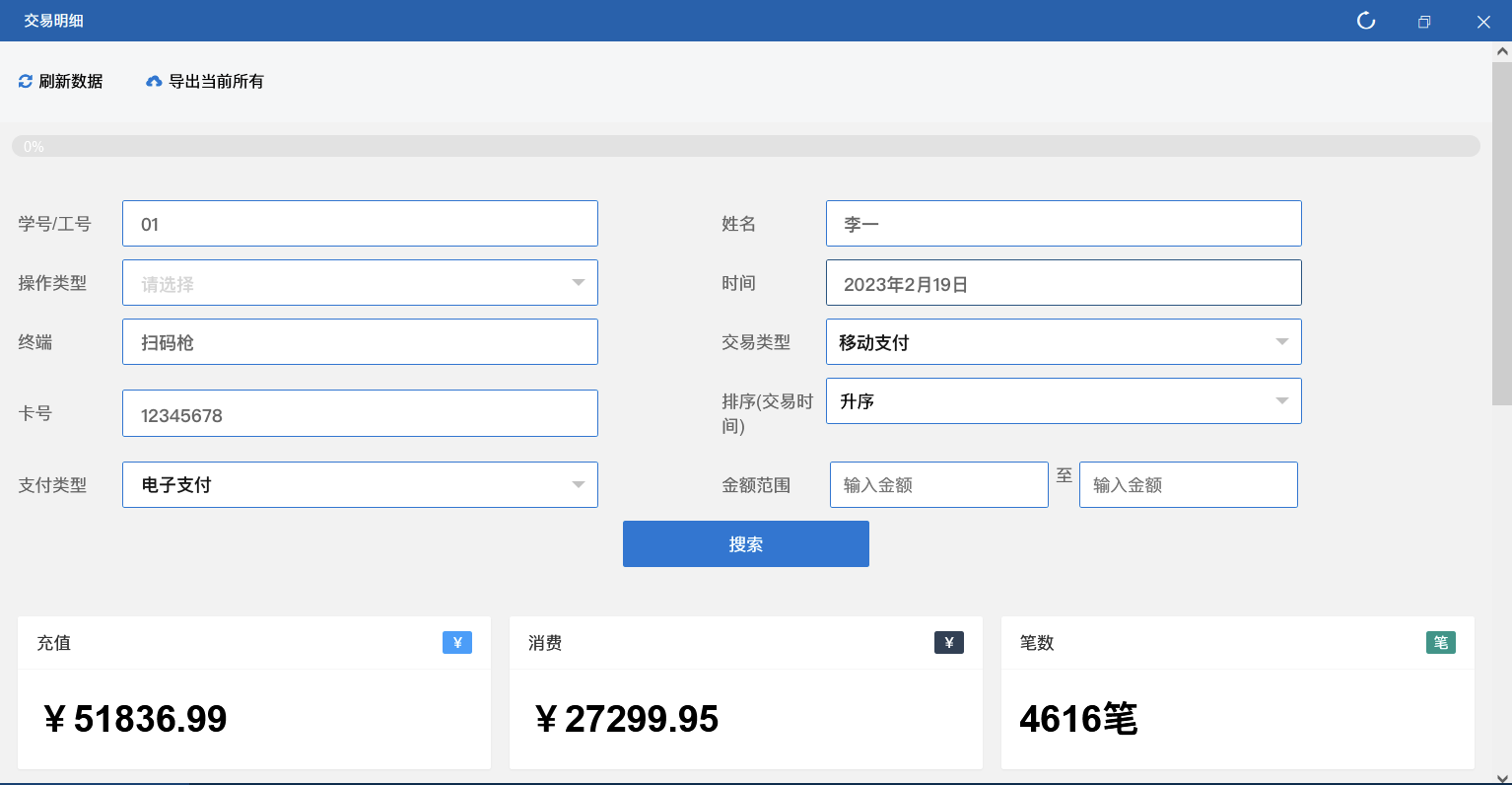Click the 时间 date field
This screenshot has width=1512, height=785.
[1064, 283]
